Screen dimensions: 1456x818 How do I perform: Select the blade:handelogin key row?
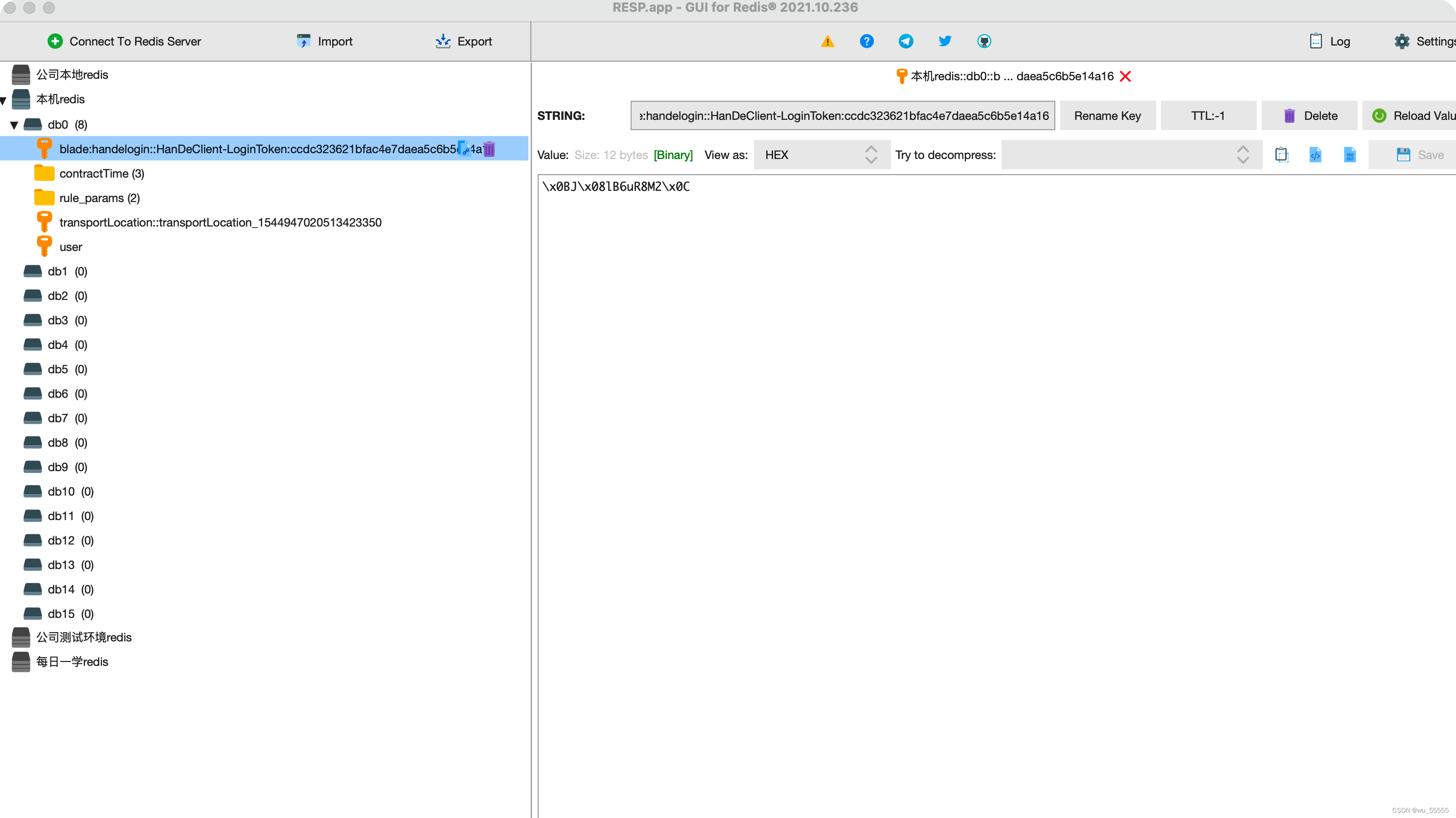click(264, 149)
